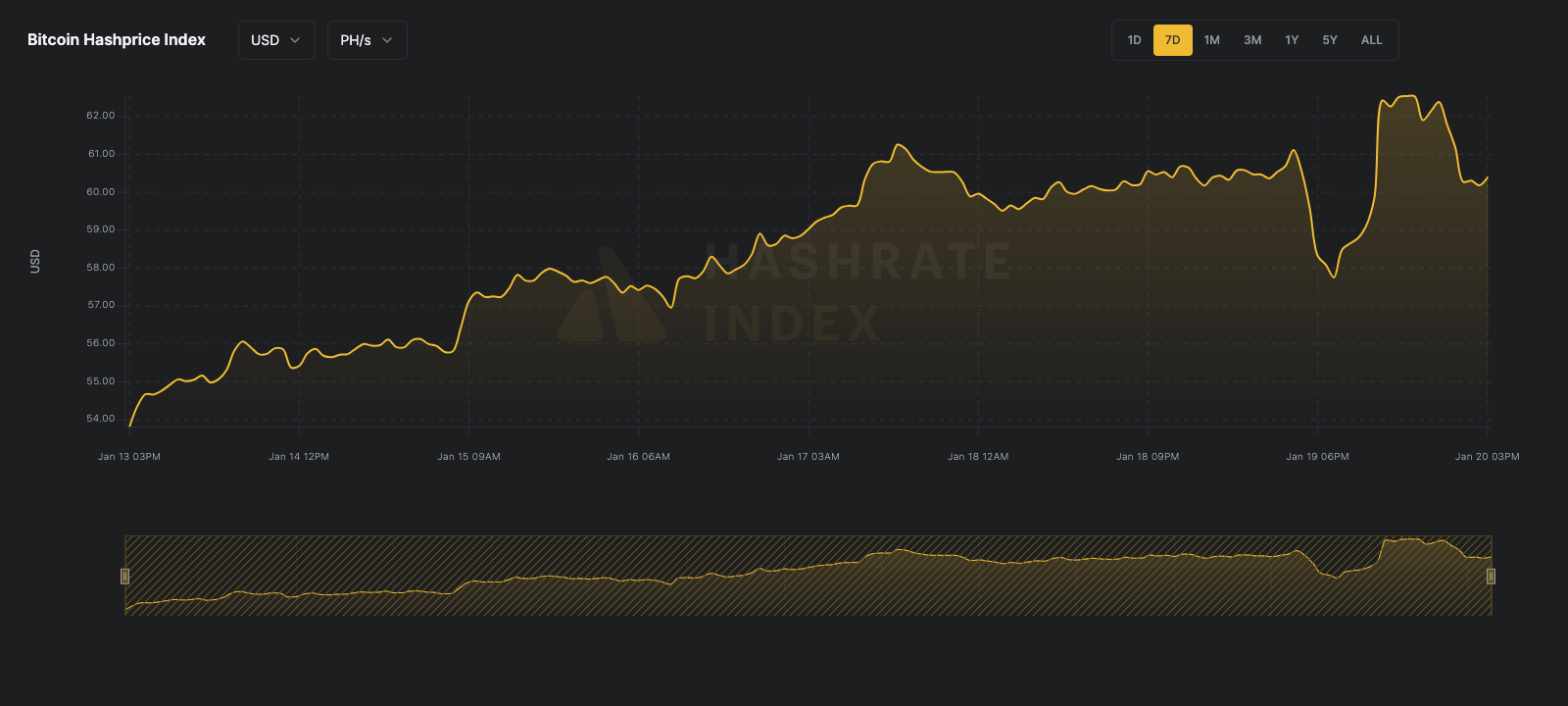Switch to the 1M time range

coord(1212,40)
